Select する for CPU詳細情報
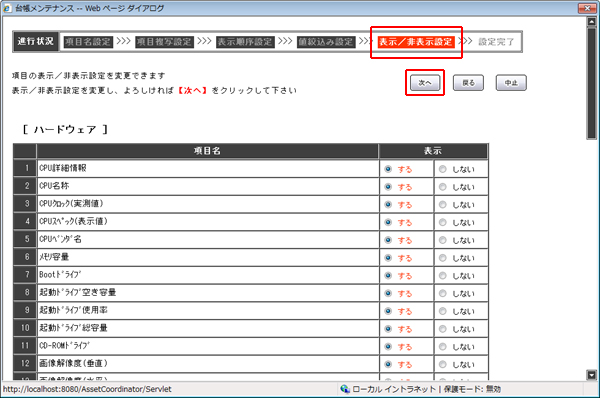Viewport: 600px width, 398px height. (388, 169)
